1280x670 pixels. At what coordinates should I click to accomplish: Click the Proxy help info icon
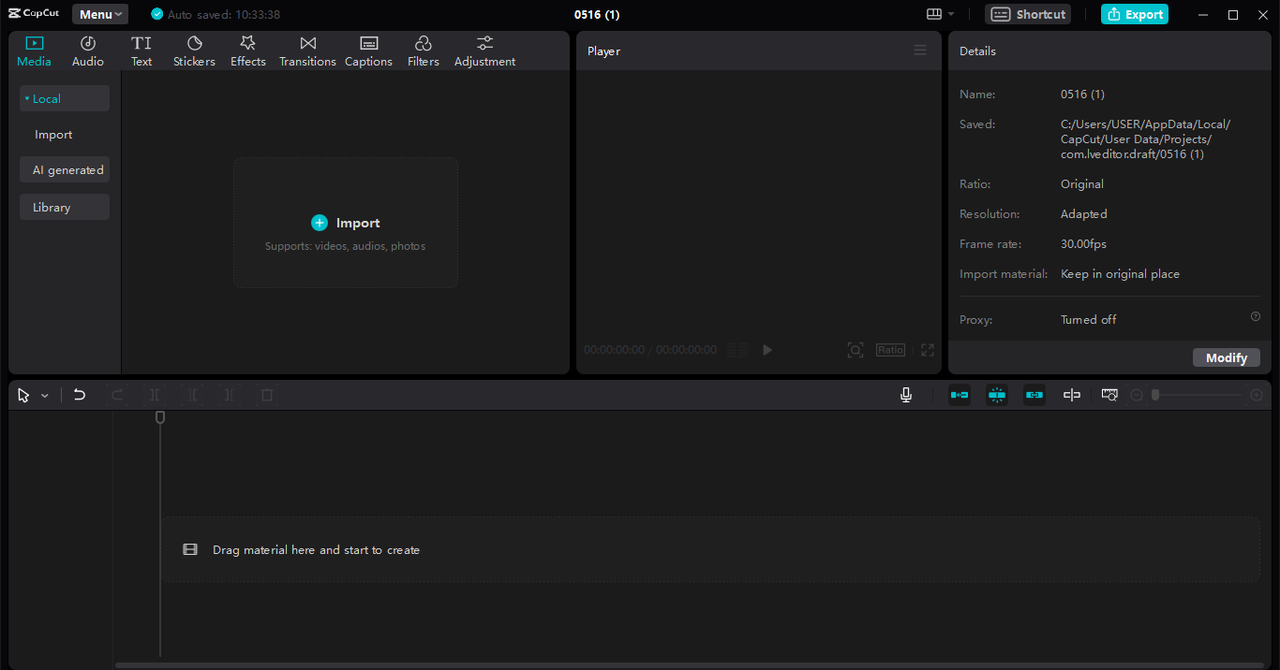pyautogui.click(x=1255, y=316)
